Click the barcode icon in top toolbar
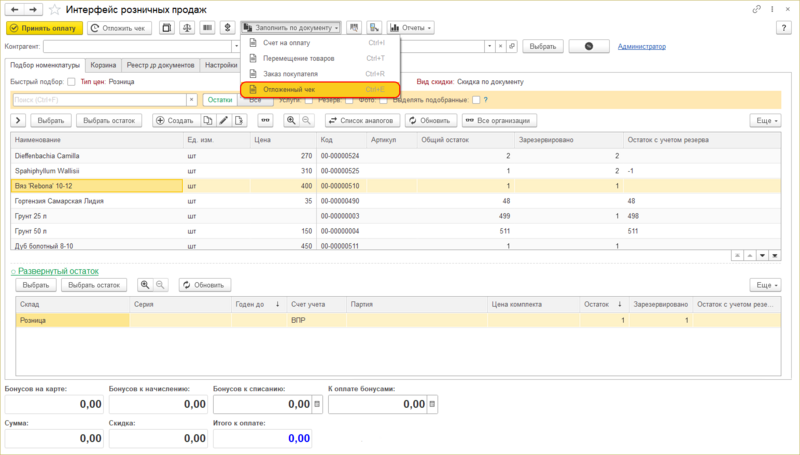The width and height of the screenshot is (800, 455). [208, 28]
